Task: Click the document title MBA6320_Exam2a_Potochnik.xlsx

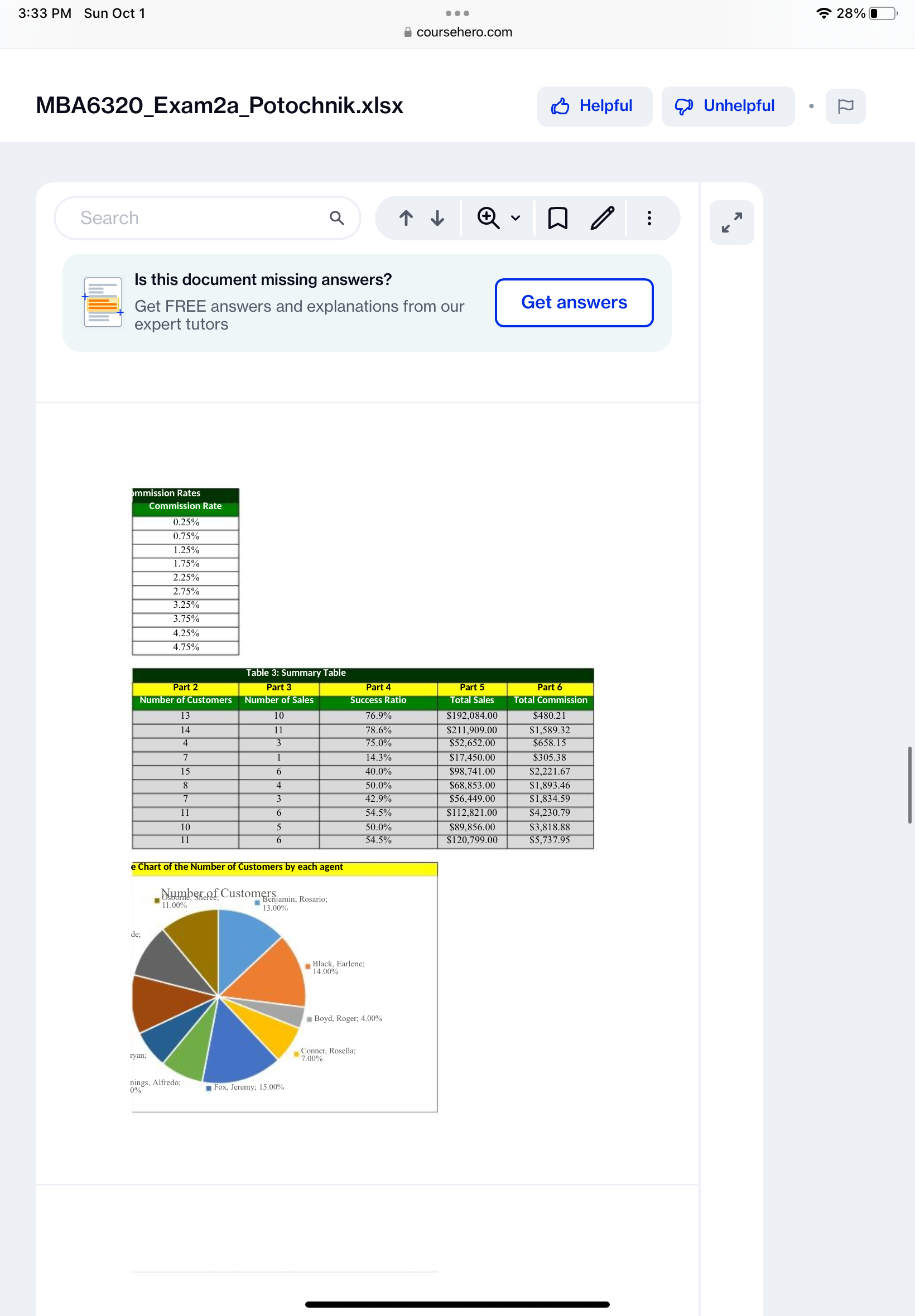Action: pos(219,105)
